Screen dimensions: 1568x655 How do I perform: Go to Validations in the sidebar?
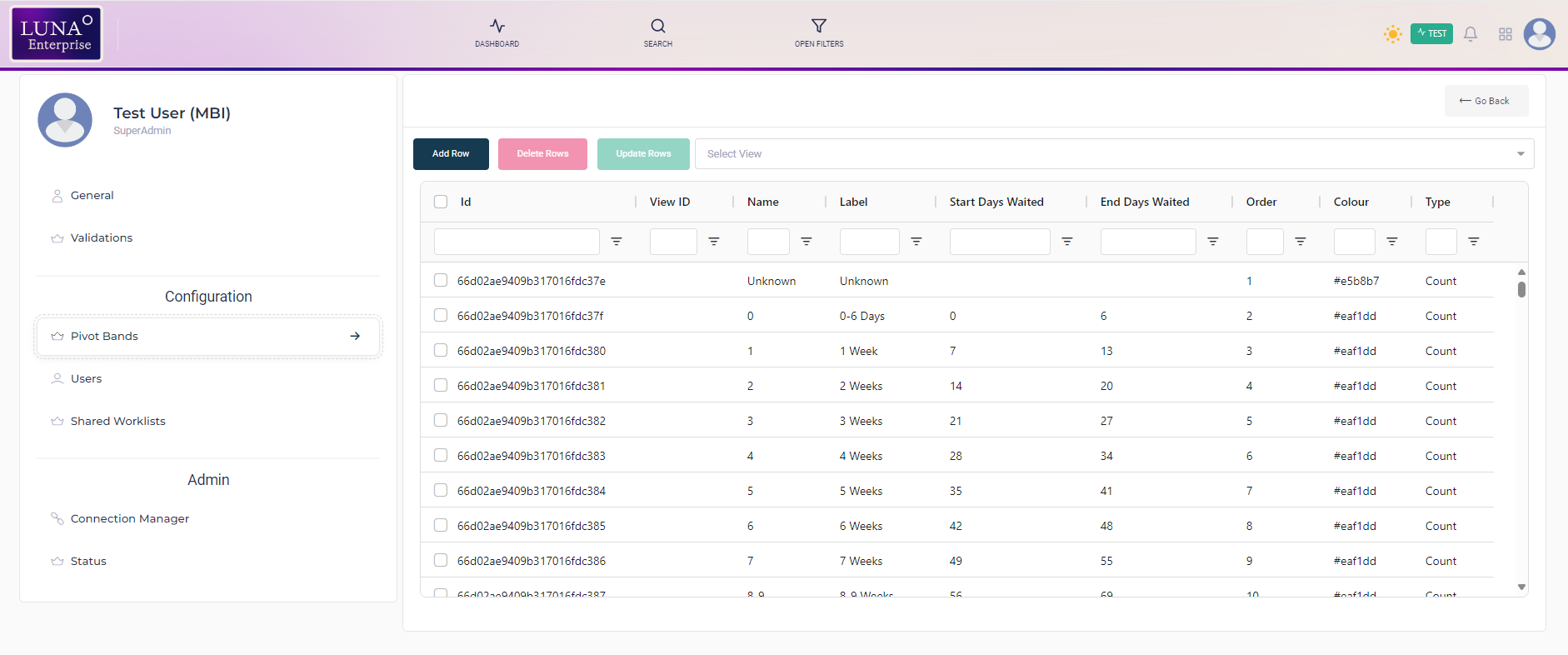click(x=102, y=238)
